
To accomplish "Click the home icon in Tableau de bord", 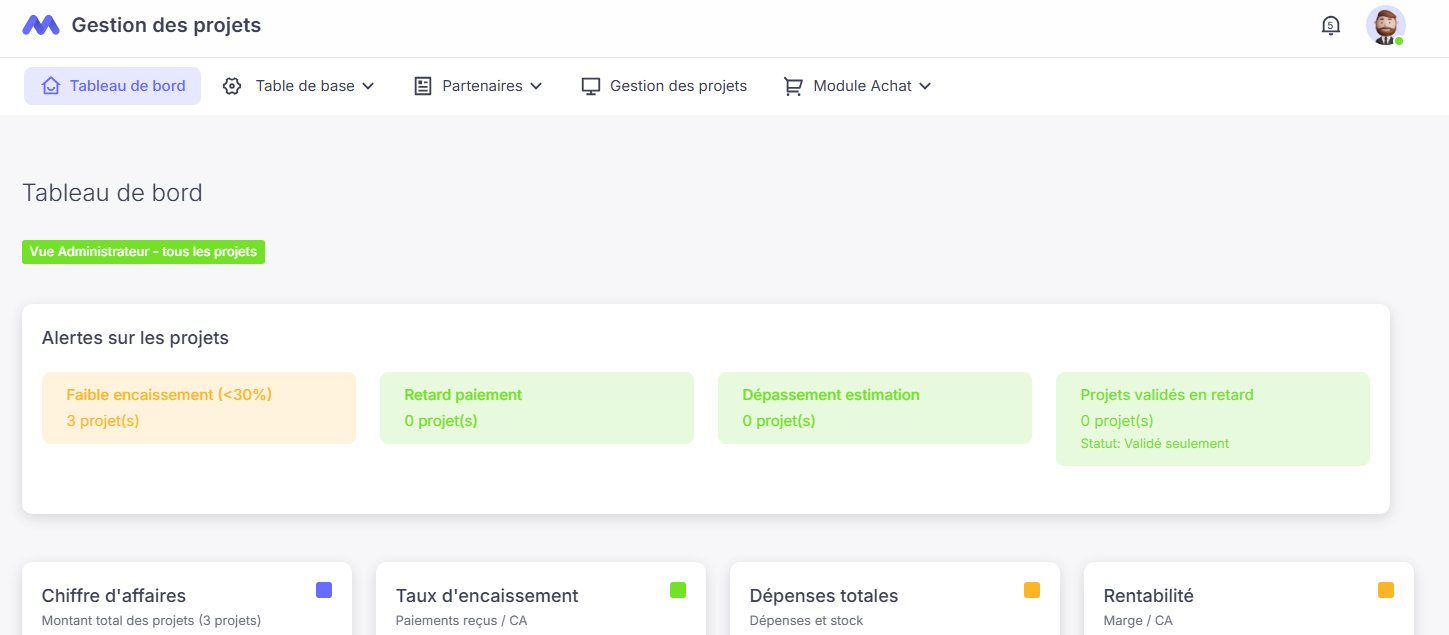I will (51, 86).
